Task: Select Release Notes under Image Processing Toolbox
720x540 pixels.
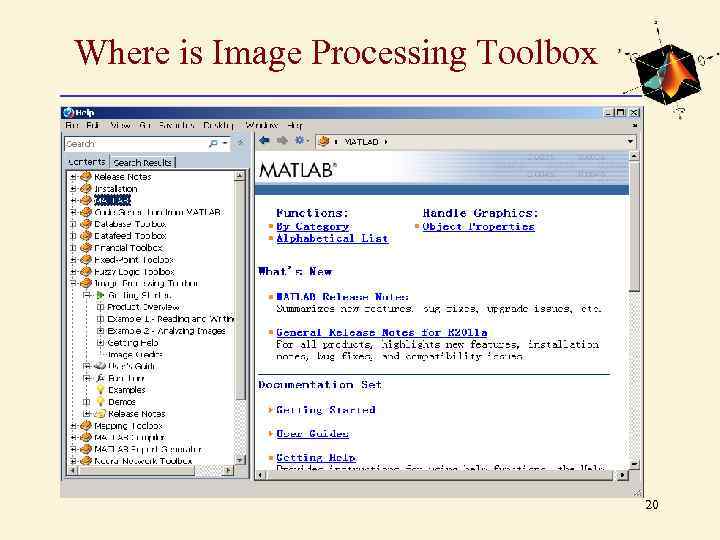Action: [x=136, y=414]
